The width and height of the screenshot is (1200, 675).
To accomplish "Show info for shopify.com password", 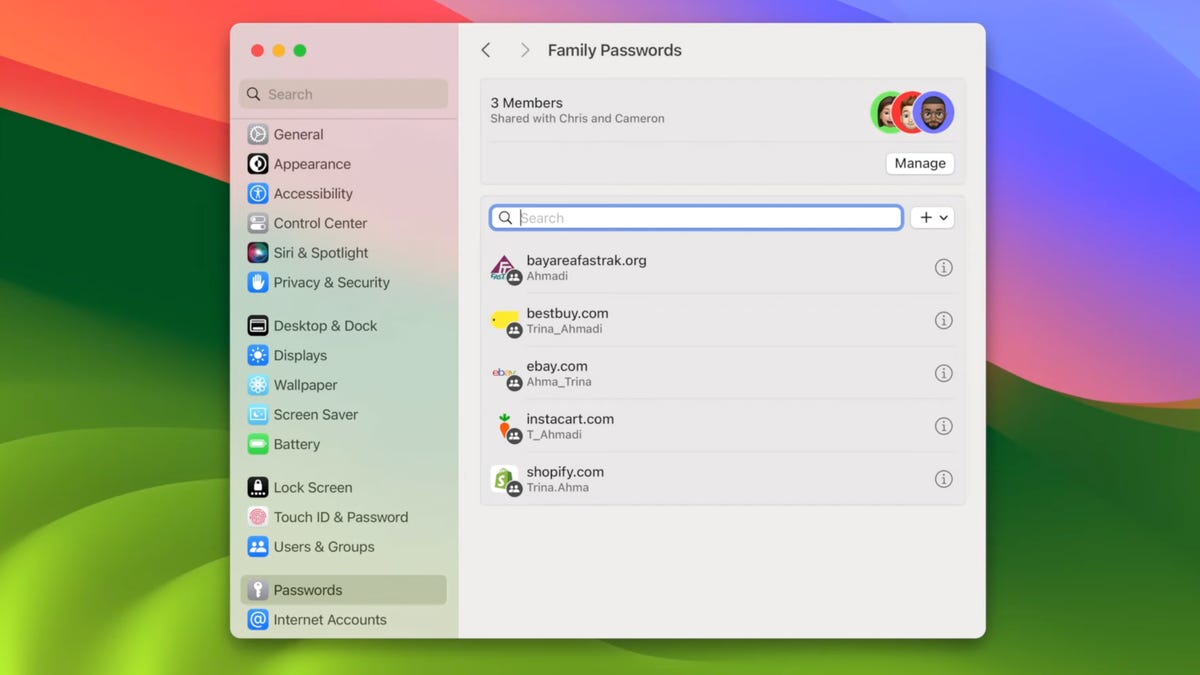I will click(x=943, y=478).
